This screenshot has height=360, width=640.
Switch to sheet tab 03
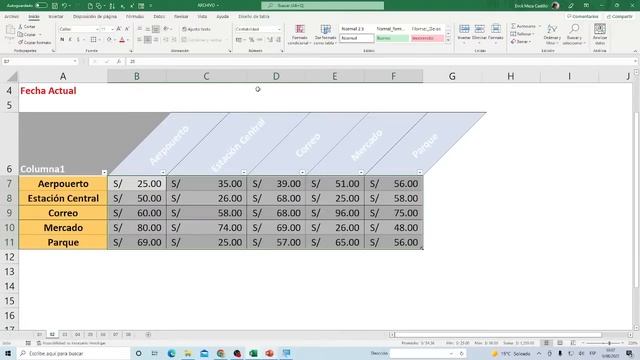tap(64, 335)
